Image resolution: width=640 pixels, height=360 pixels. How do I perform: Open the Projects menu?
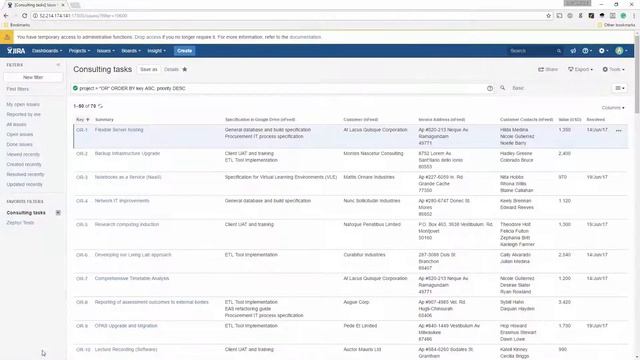click(79, 51)
